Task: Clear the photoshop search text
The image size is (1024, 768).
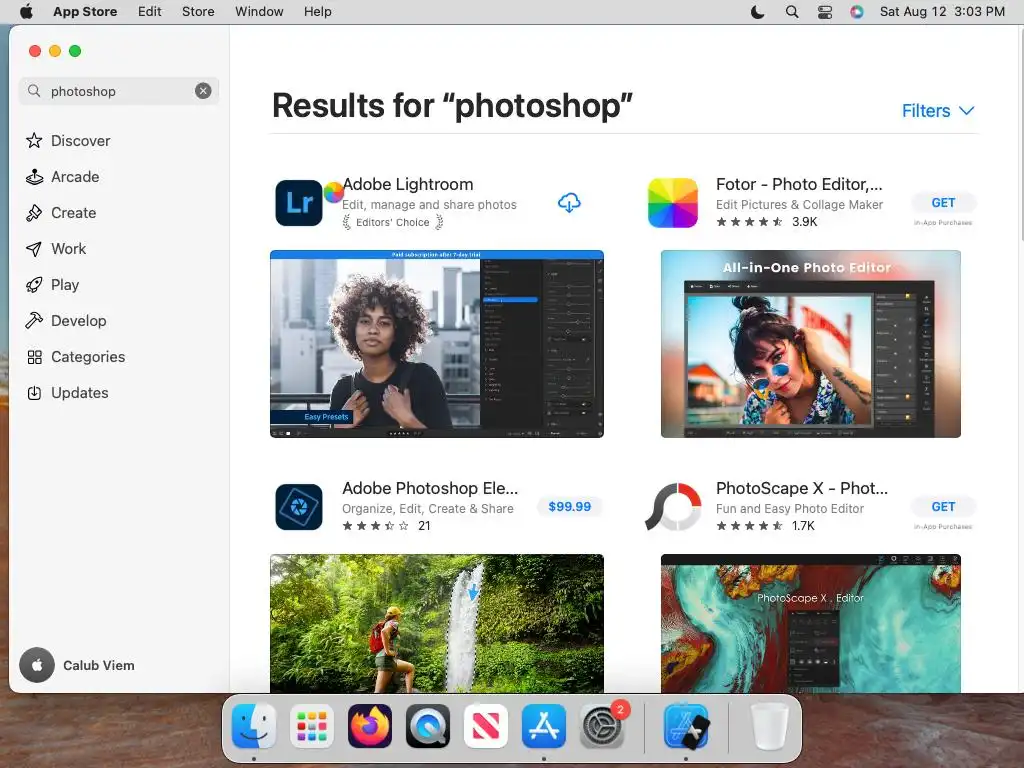Action: [x=203, y=91]
